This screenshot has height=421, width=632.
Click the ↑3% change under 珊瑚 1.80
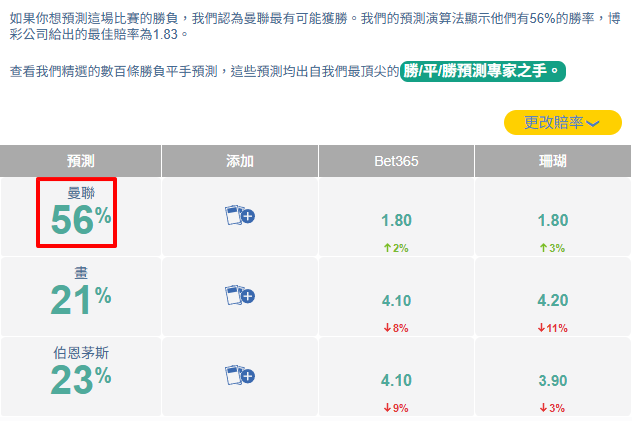553,248
